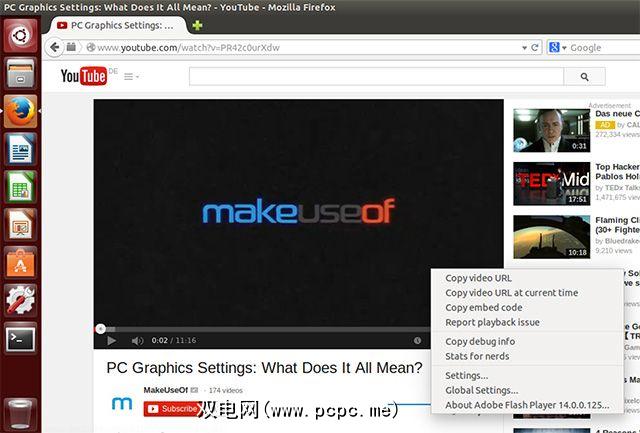Click the makeuseof video frame

[298, 211]
